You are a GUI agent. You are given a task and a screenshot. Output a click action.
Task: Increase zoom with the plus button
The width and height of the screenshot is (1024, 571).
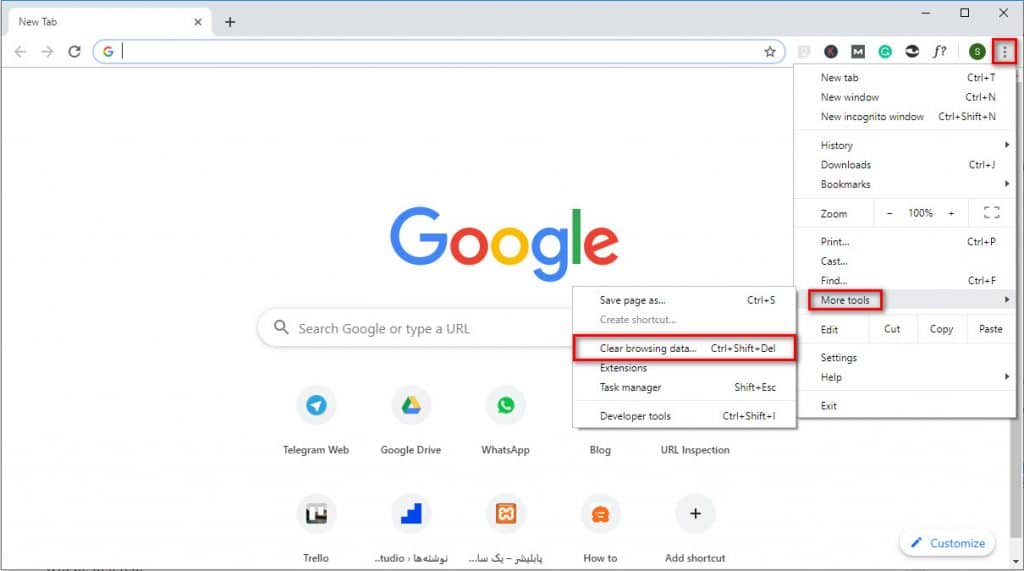click(951, 213)
